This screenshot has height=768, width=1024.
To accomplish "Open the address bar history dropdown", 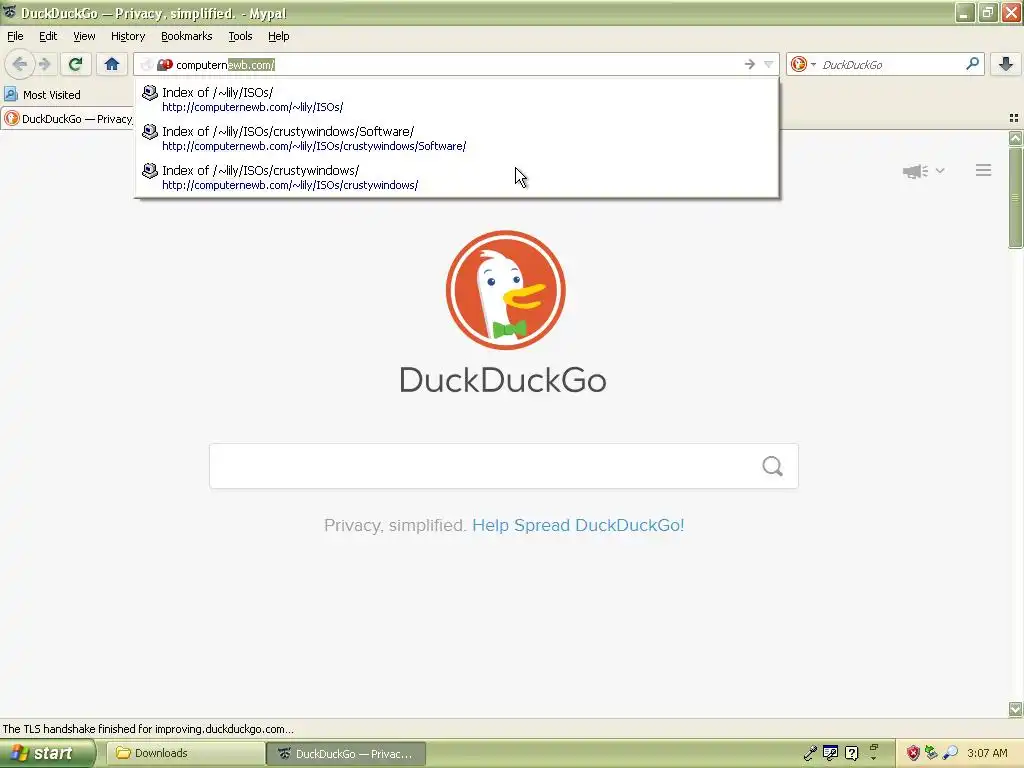I will point(769,64).
